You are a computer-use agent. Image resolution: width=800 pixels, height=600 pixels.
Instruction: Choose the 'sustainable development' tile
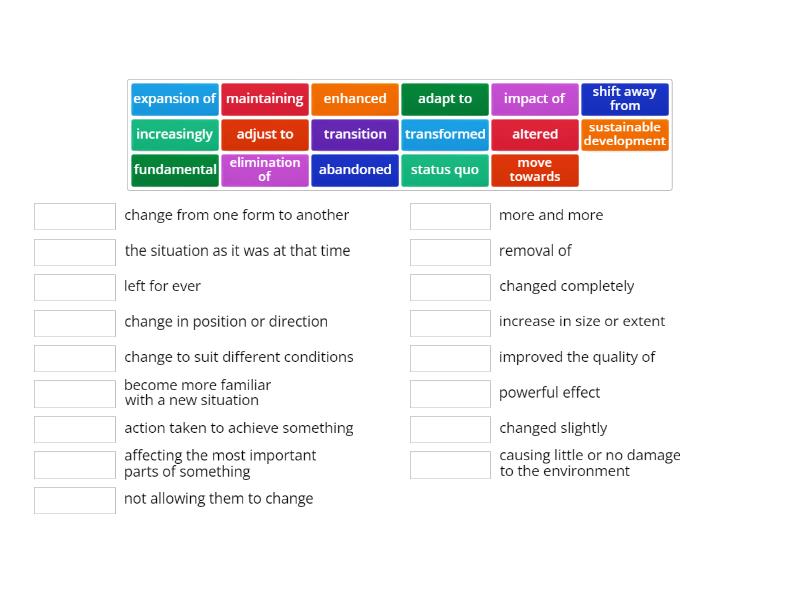(625, 134)
